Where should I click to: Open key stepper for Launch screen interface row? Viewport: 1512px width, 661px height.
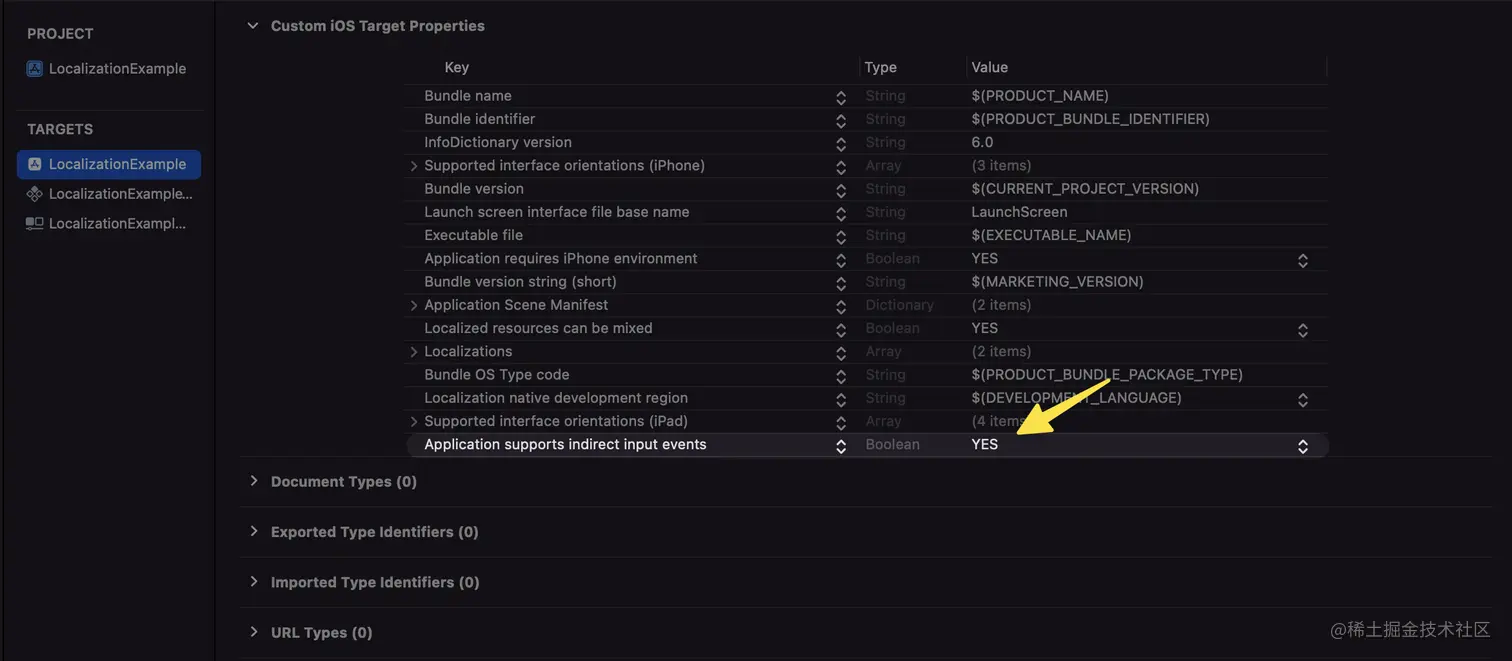[841, 213]
